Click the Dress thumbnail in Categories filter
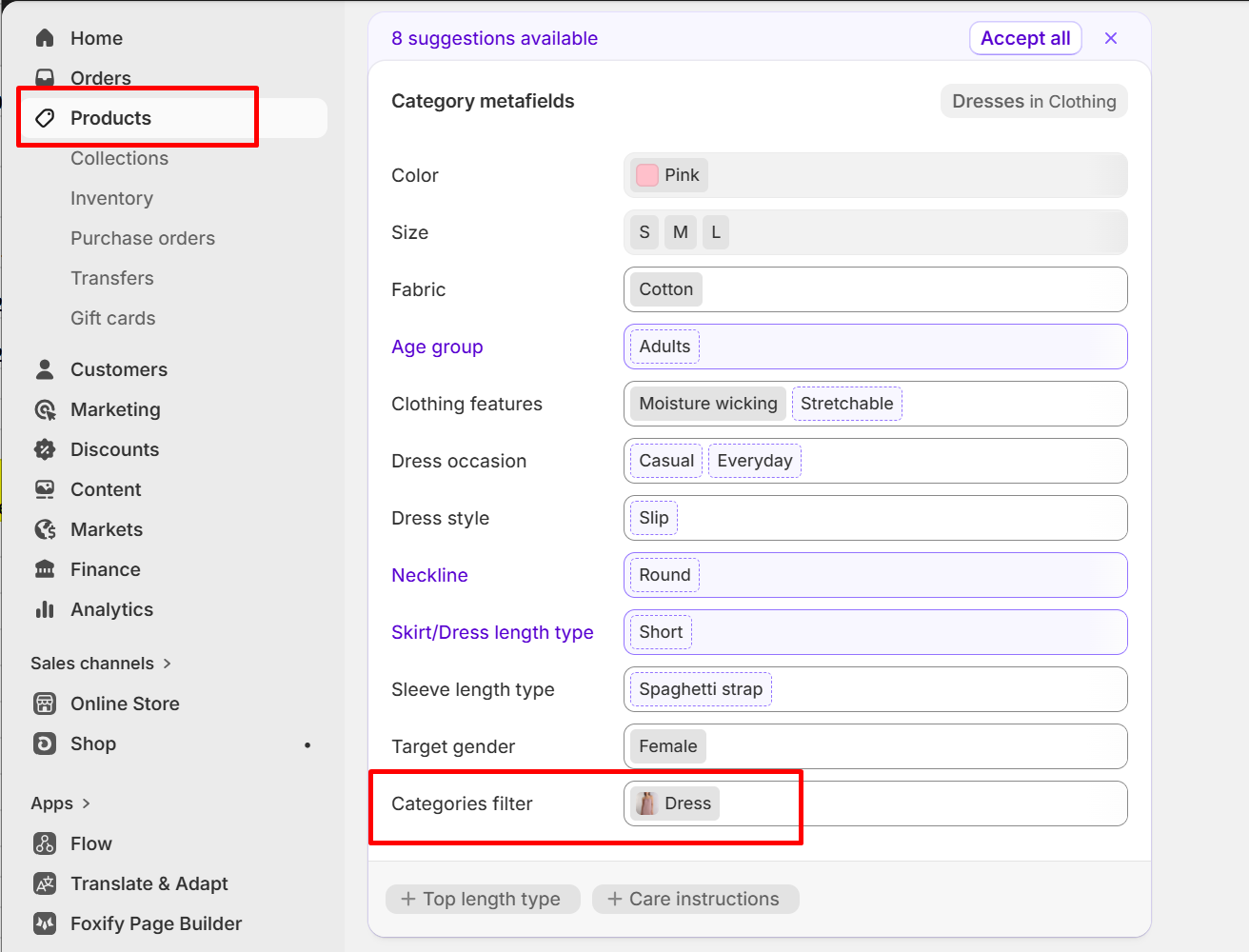 point(647,803)
